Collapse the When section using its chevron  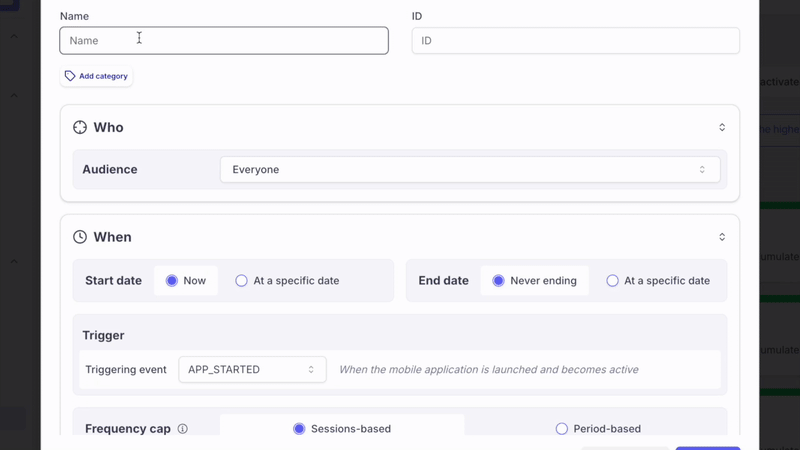click(722, 237)
